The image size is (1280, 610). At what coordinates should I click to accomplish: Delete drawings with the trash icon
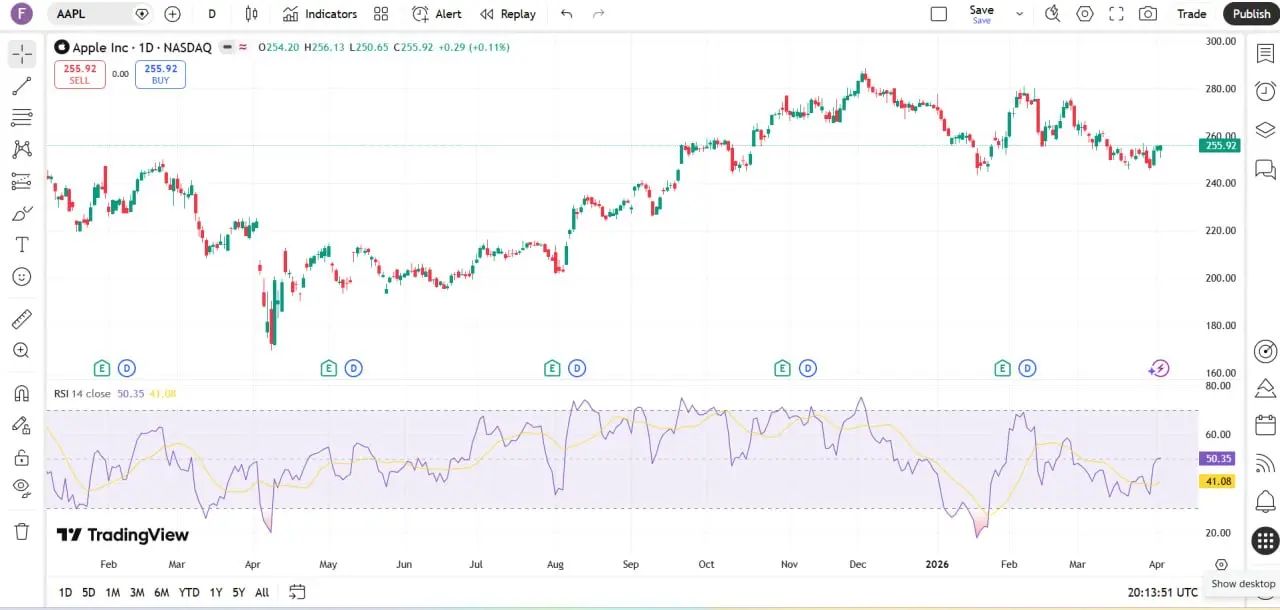click(x=22, y=531)
